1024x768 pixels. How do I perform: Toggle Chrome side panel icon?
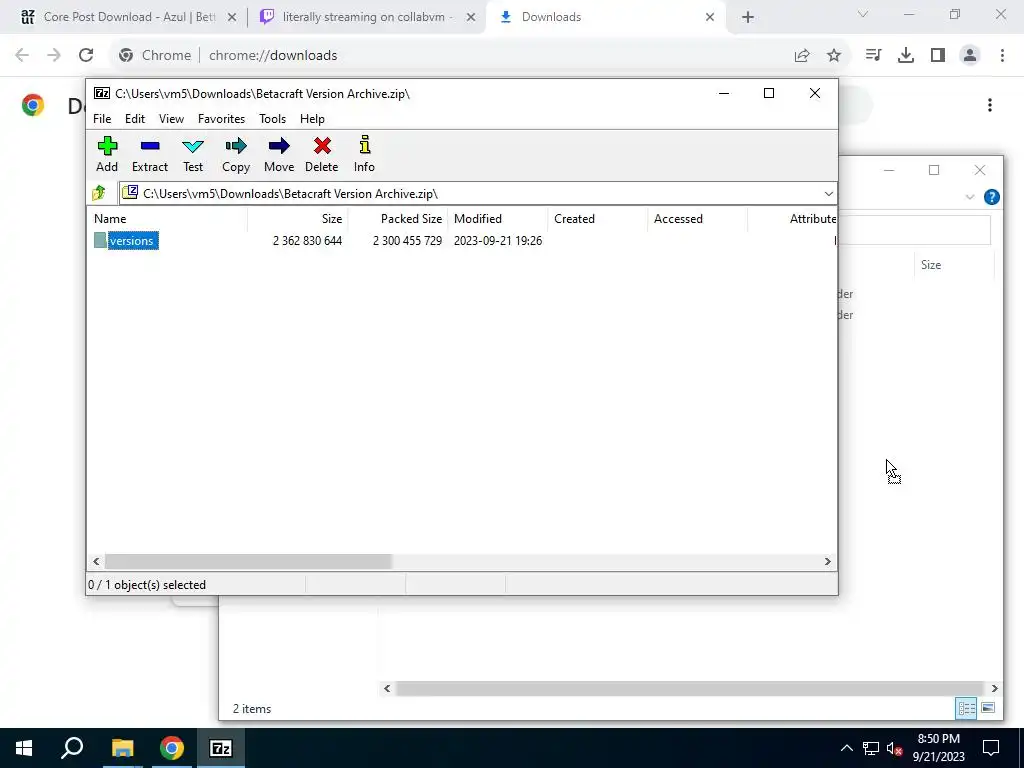click(x=938, y=55)
